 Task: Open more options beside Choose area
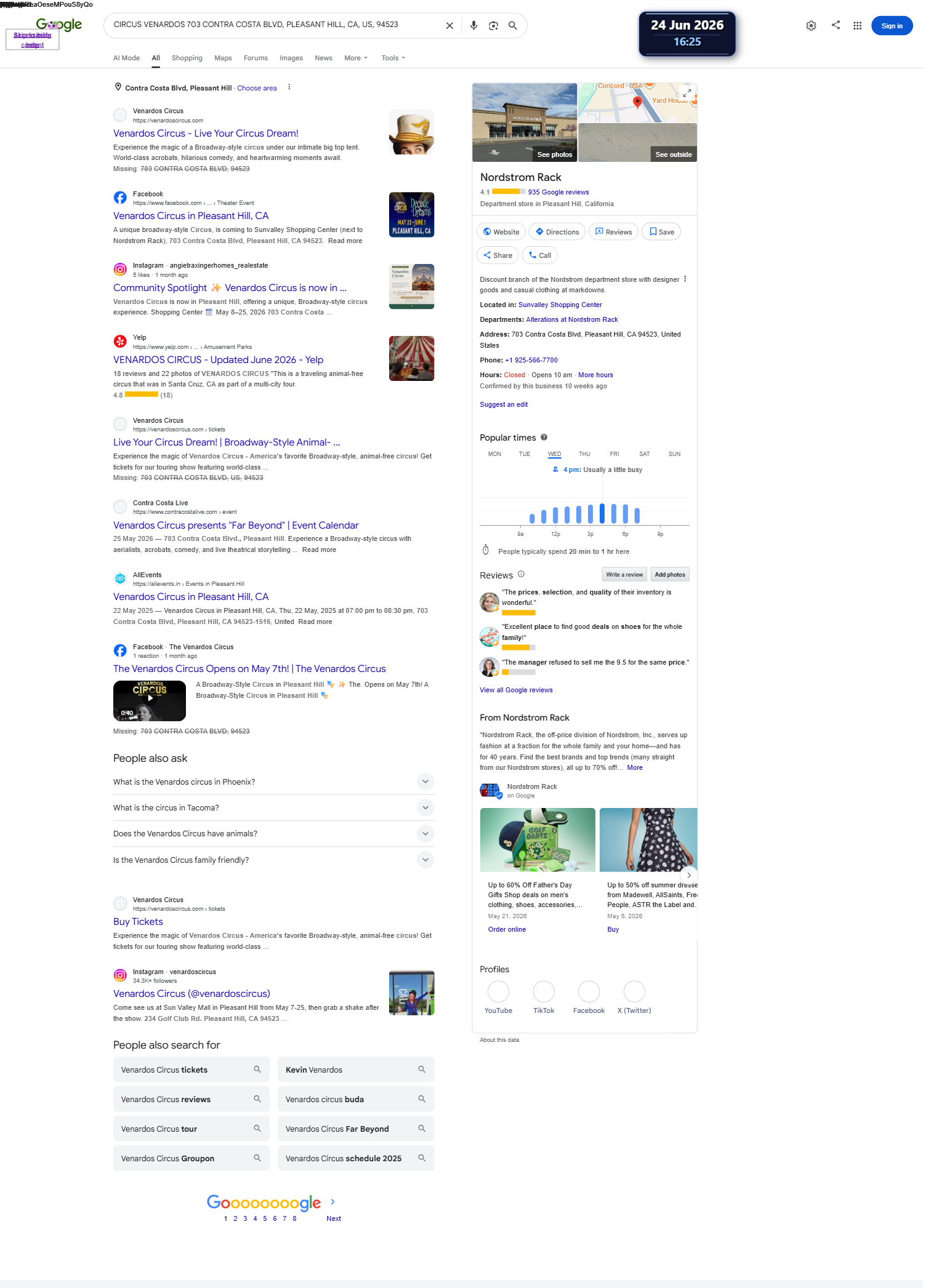[289, 87]
